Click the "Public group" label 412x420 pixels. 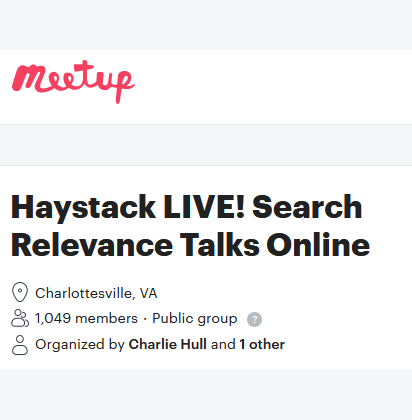tap(195, 319)
